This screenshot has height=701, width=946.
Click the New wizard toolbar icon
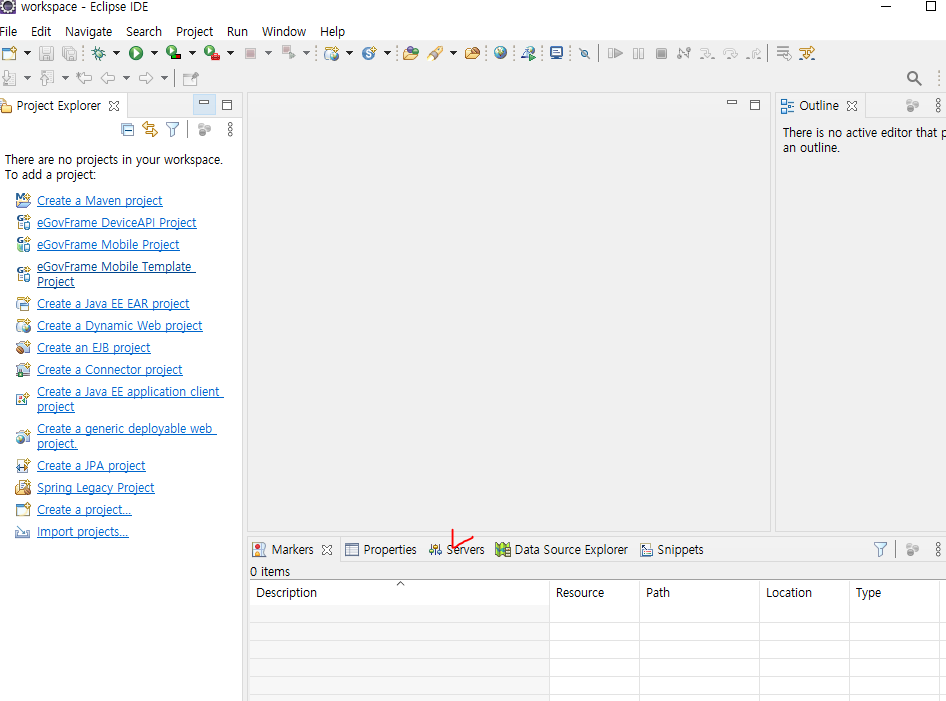9,53
